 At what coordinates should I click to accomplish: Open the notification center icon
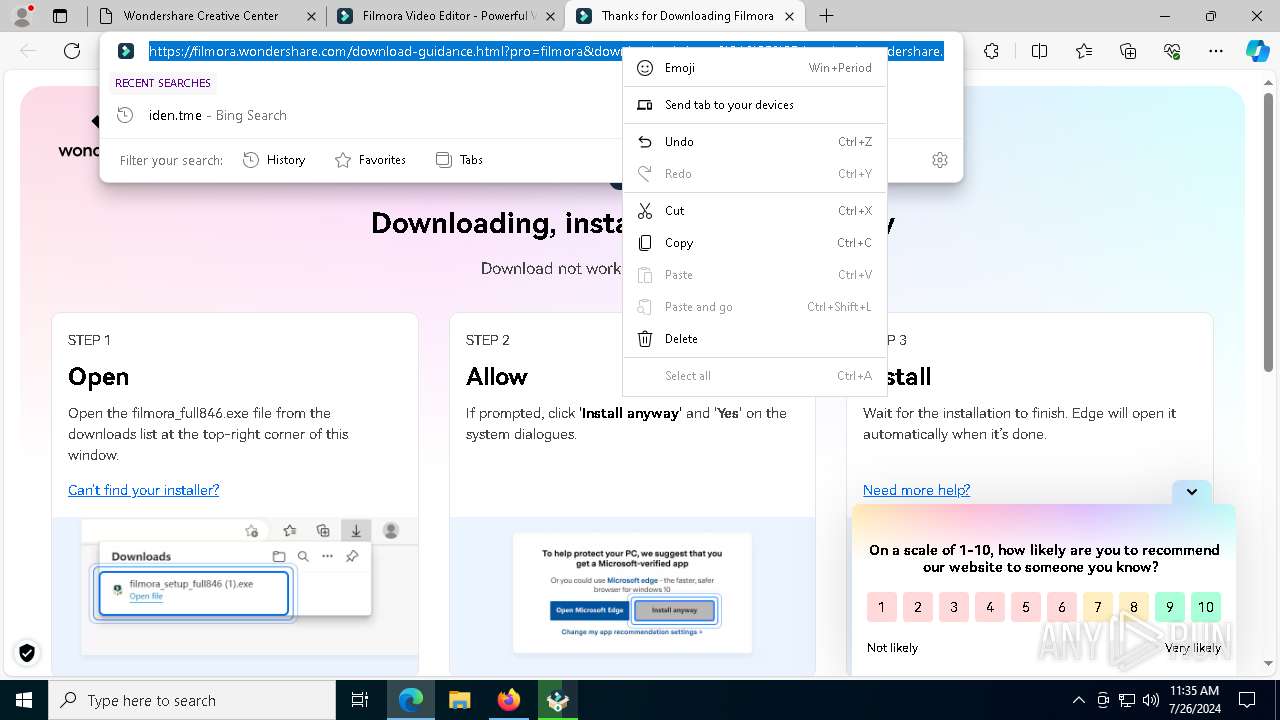point(1247,700)
